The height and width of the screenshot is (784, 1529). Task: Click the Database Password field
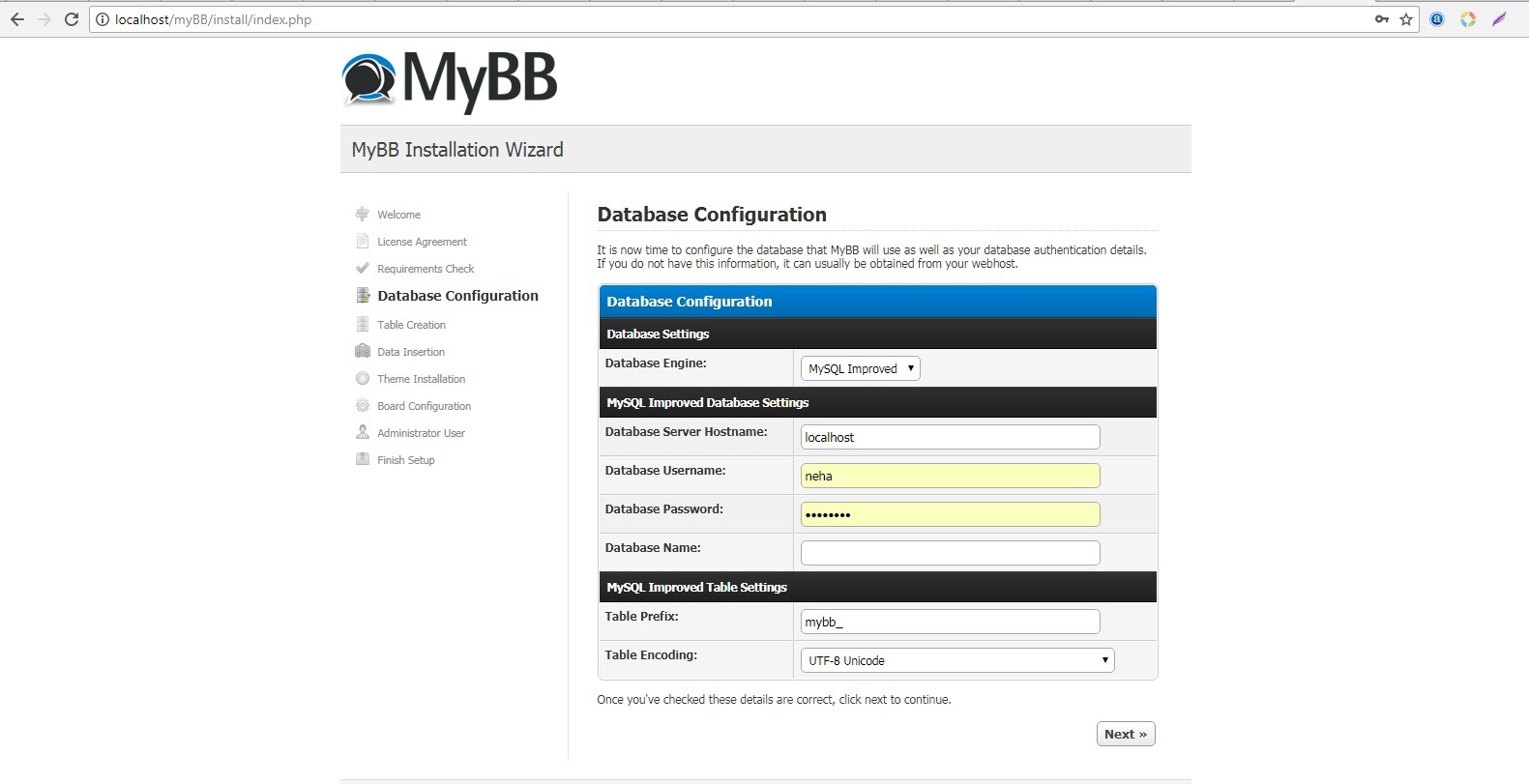point(951,514)
